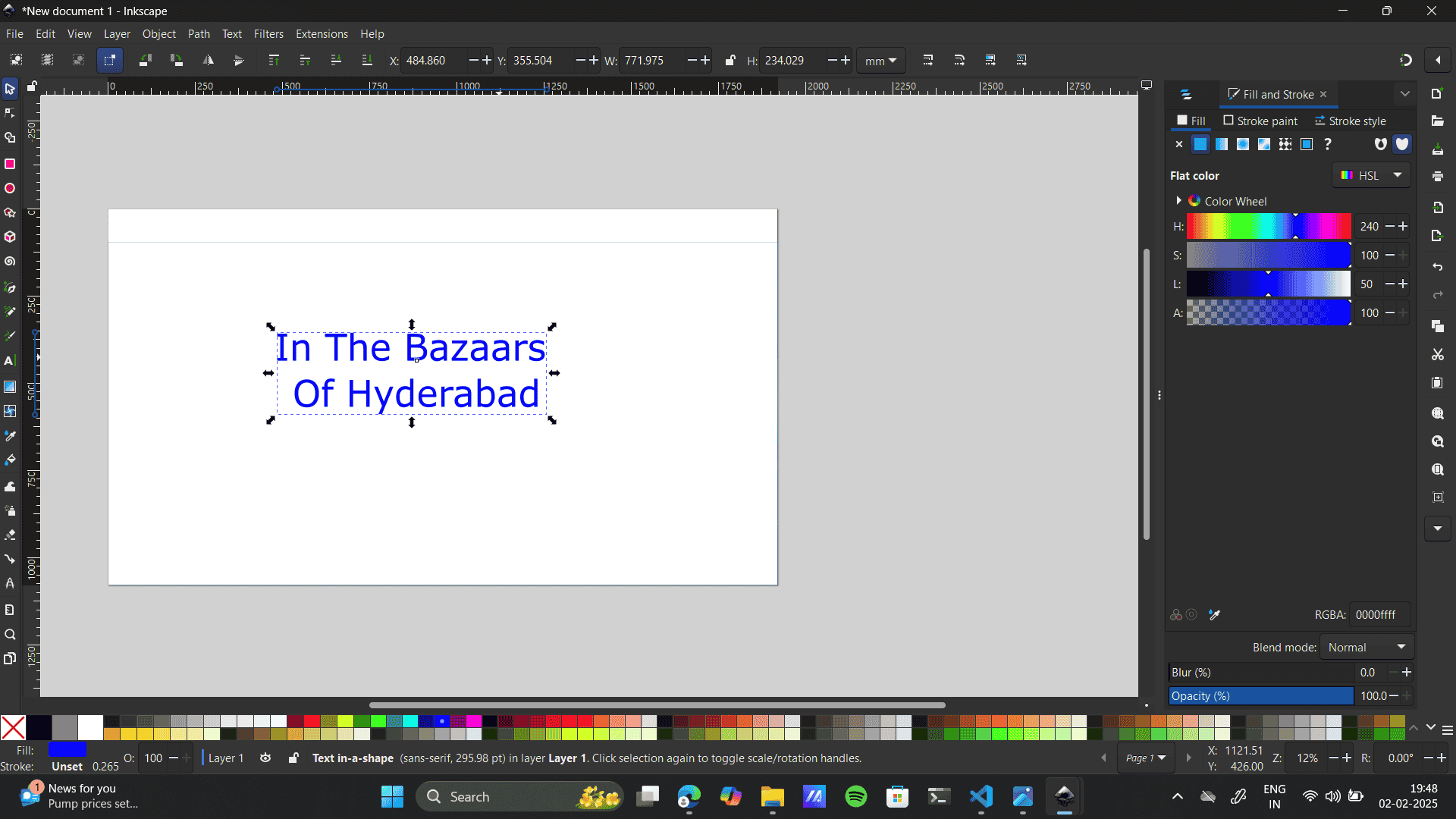Click Flip horizontal icon
1456x819 pixels.
pyautogui.click(x=208, y=60)
